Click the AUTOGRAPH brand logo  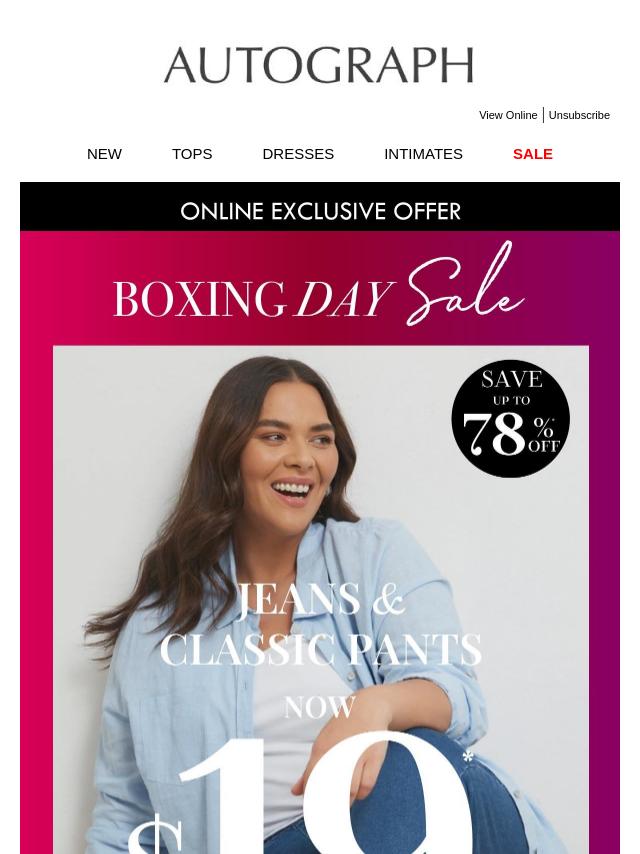tap(319, 65)
